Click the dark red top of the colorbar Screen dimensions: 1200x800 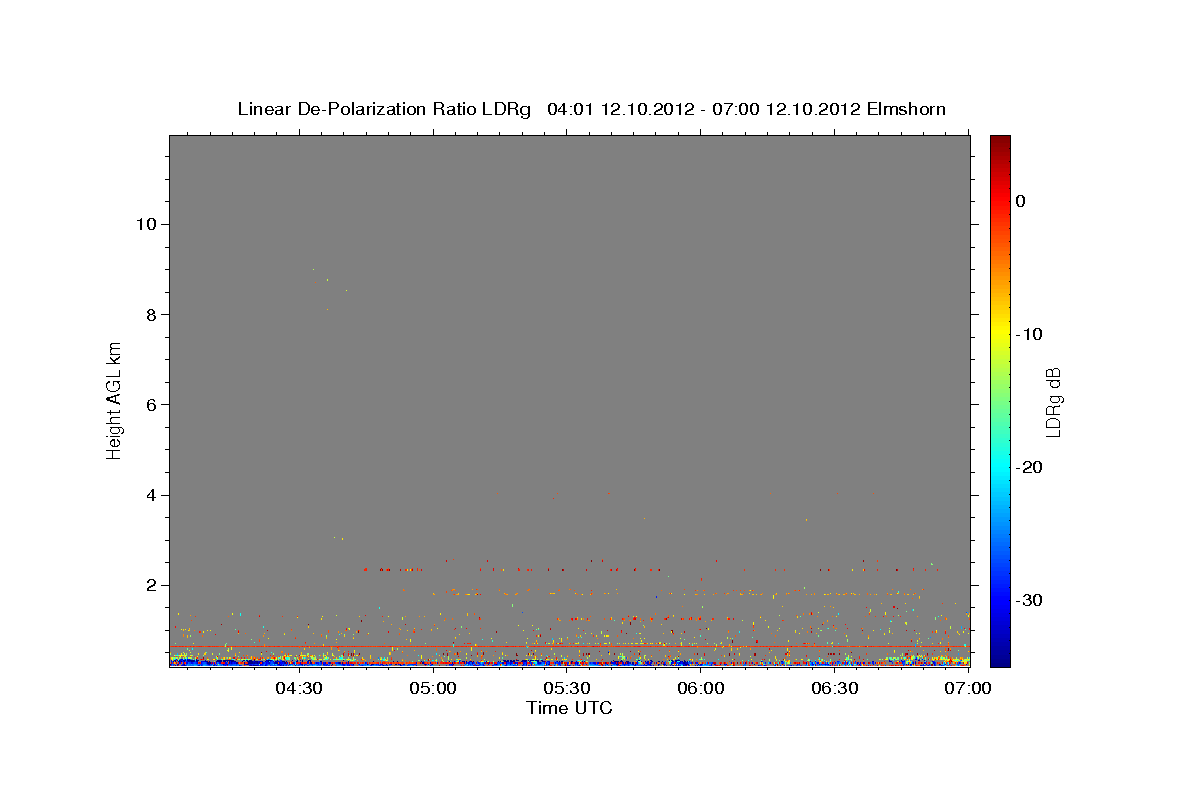click(1000, 145)
